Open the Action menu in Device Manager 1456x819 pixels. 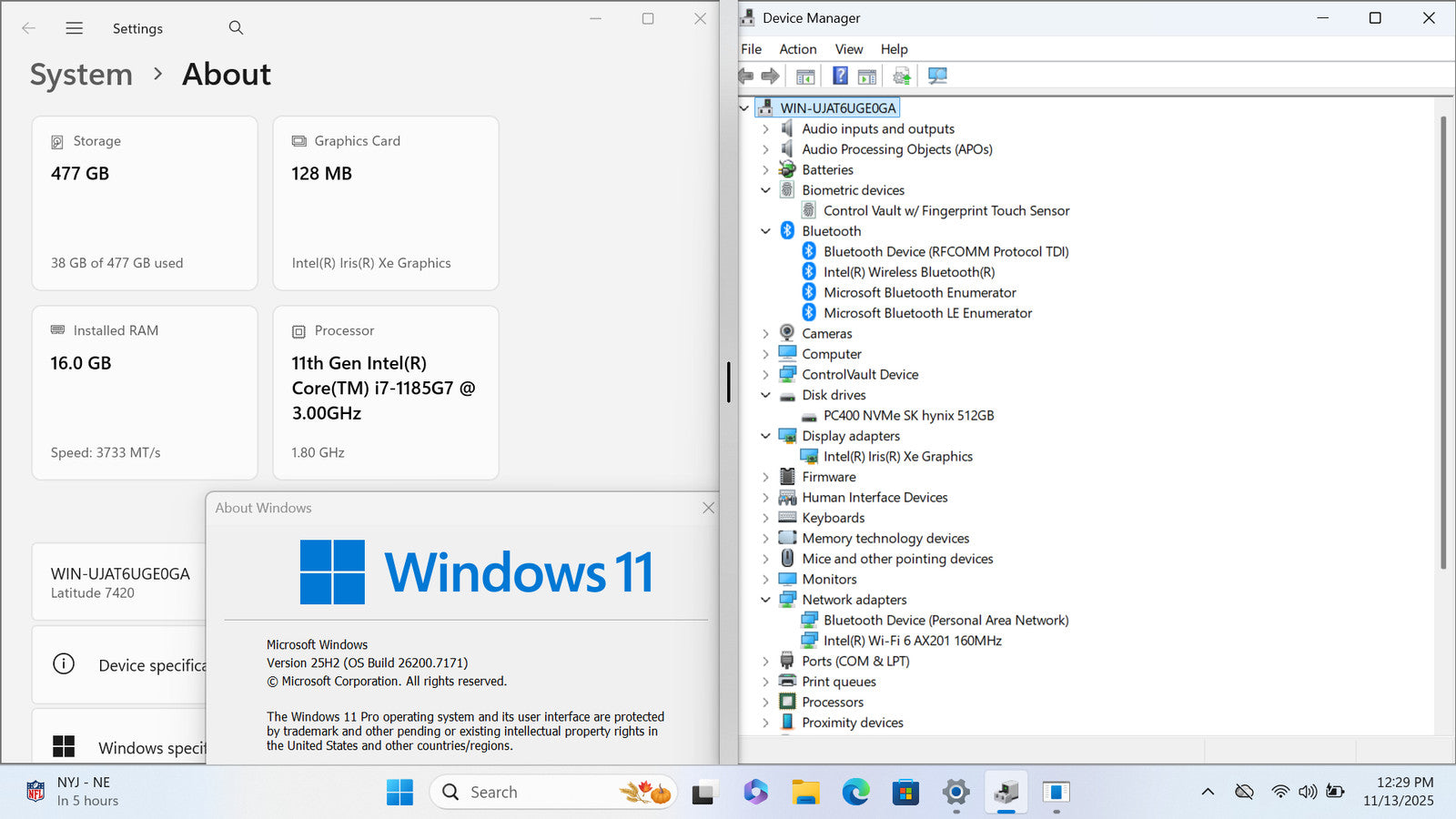pos(797,49)
